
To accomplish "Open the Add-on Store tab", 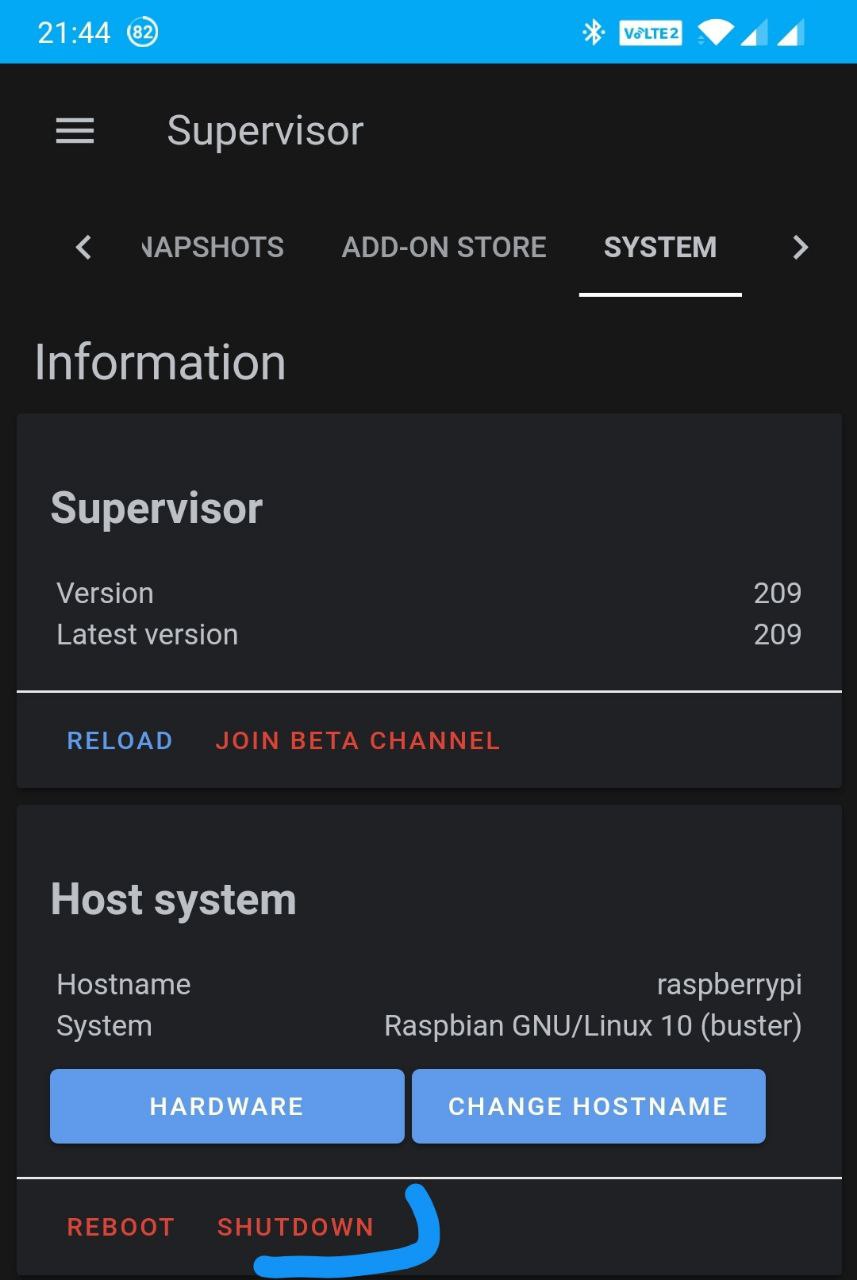I will point(444,247).
